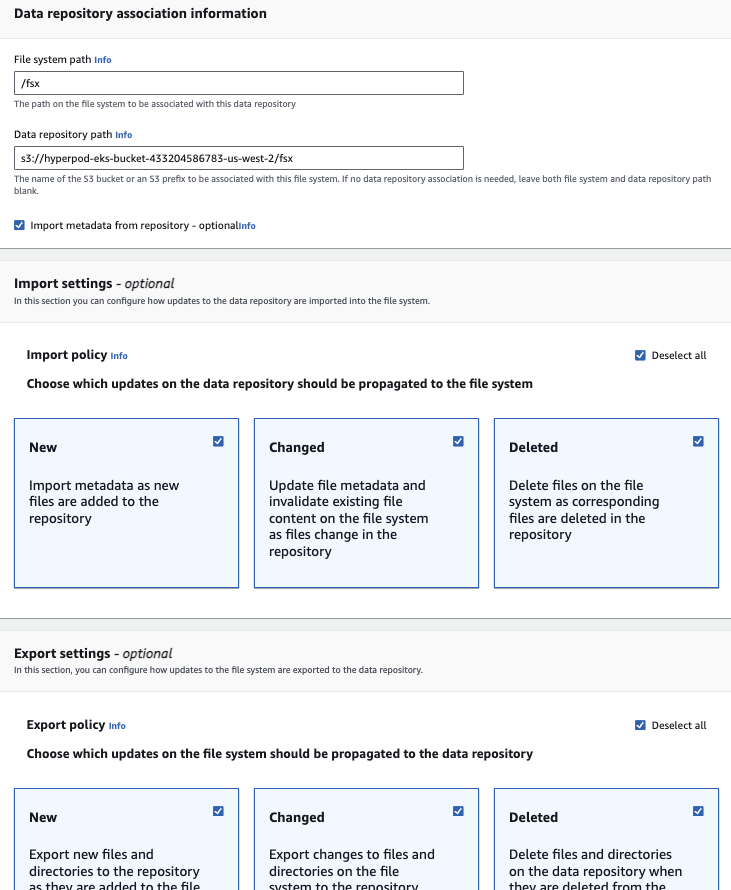The height and width of the screenshot is (890, 731).
Task: Open Info link next to File system path
Action: tap(103, 60)
